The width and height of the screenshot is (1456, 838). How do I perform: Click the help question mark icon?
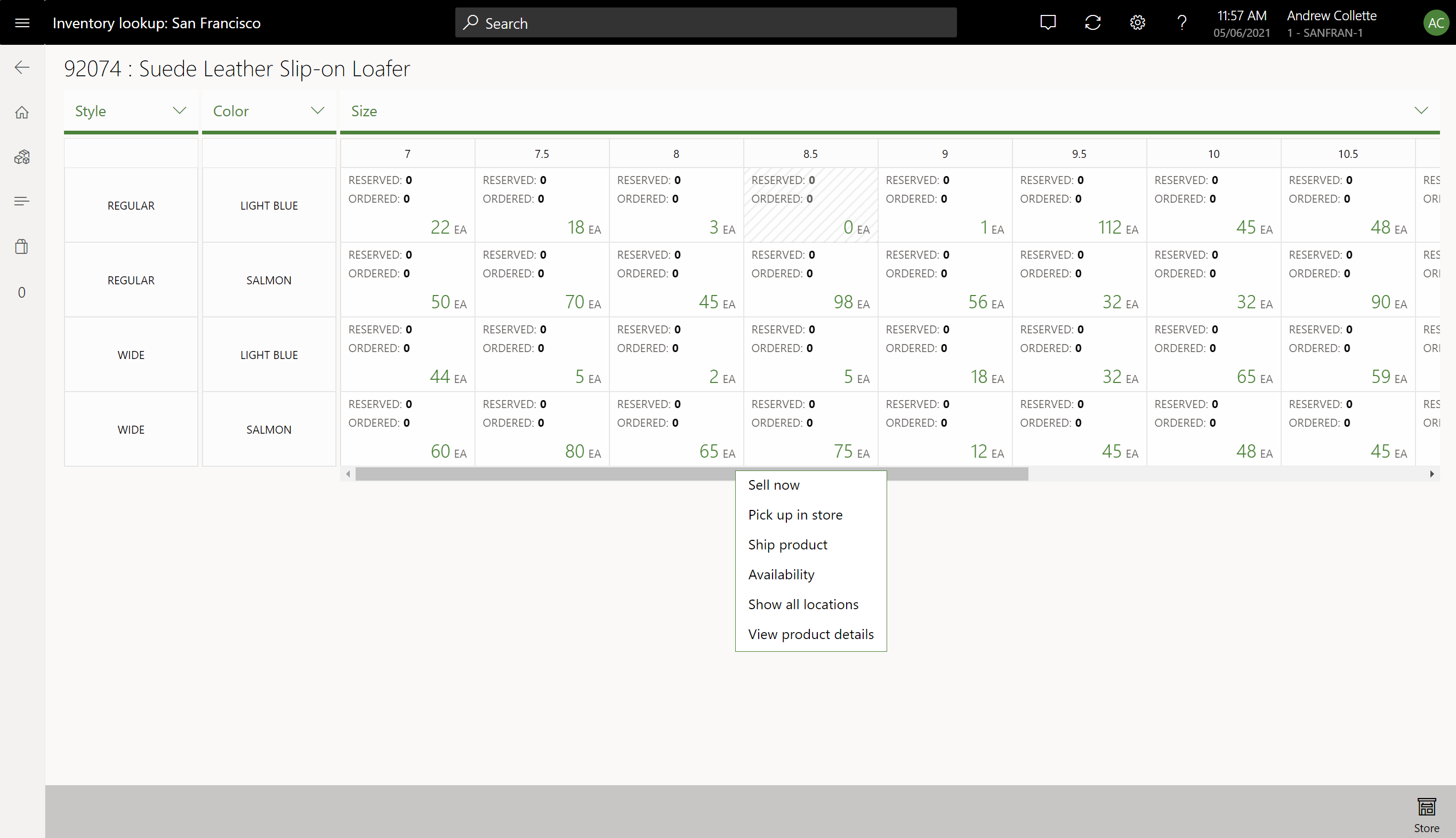click(x=1183, y=22)
